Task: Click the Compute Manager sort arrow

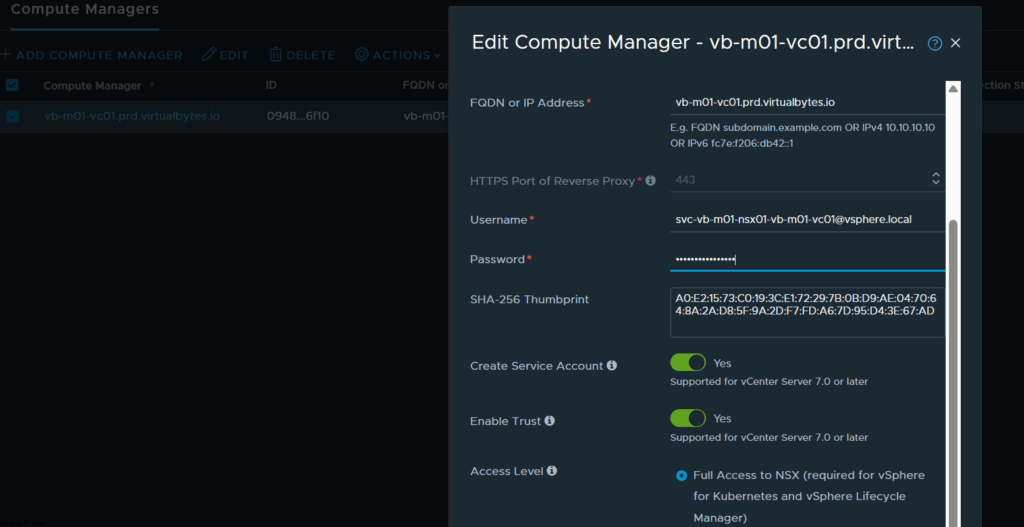Action: [152, 86]
